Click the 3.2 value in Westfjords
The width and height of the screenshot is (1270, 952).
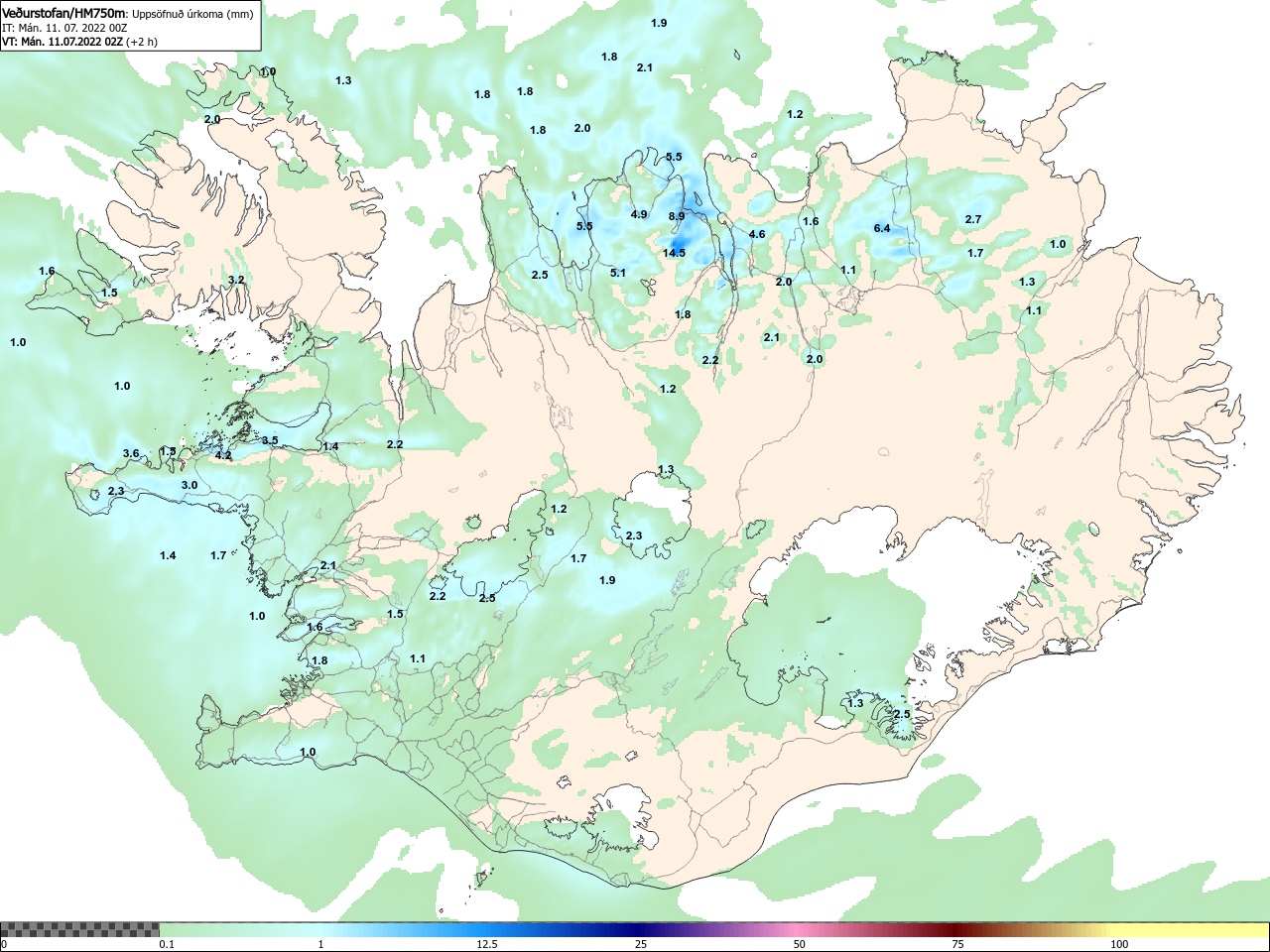pos(236,281)
